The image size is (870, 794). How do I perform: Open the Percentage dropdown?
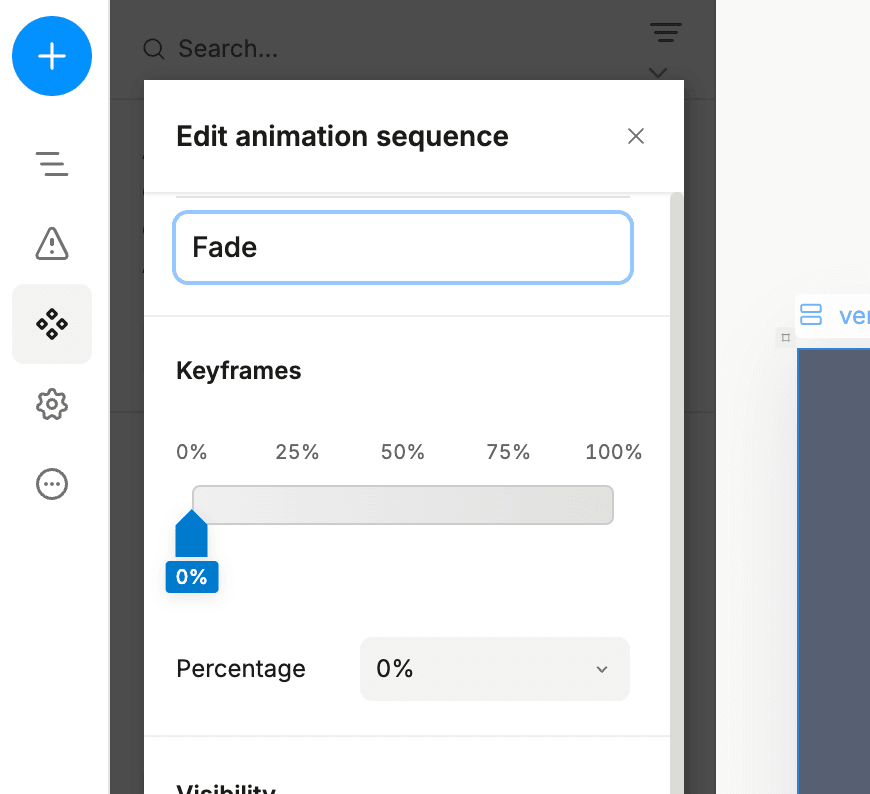(x=600, y=669)
